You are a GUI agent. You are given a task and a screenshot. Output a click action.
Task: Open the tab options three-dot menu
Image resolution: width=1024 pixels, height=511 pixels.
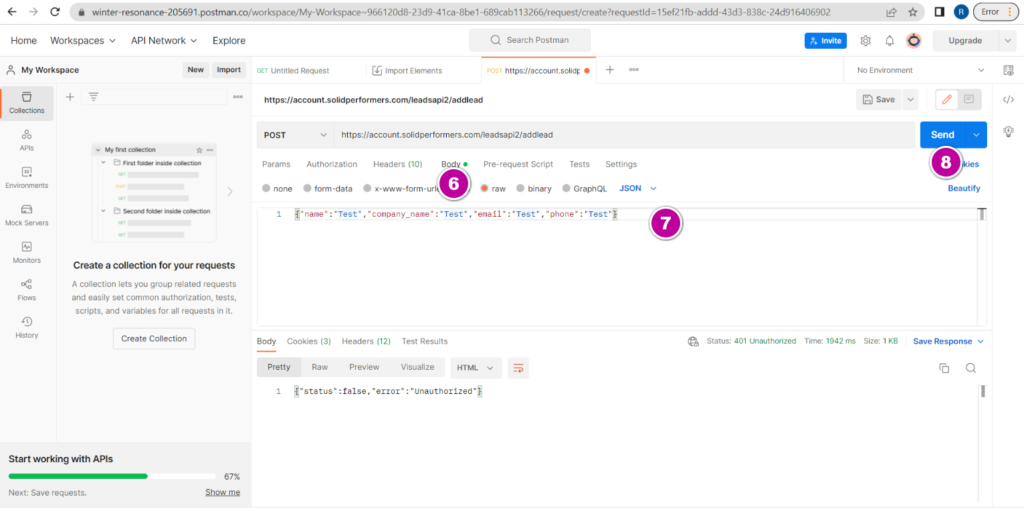click(x=633, y=70)
